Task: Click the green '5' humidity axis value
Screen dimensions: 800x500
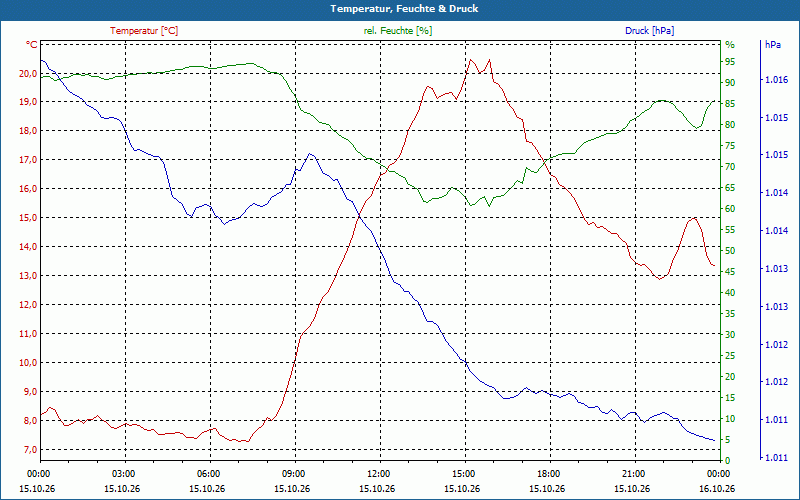Action: coord(728,440)
